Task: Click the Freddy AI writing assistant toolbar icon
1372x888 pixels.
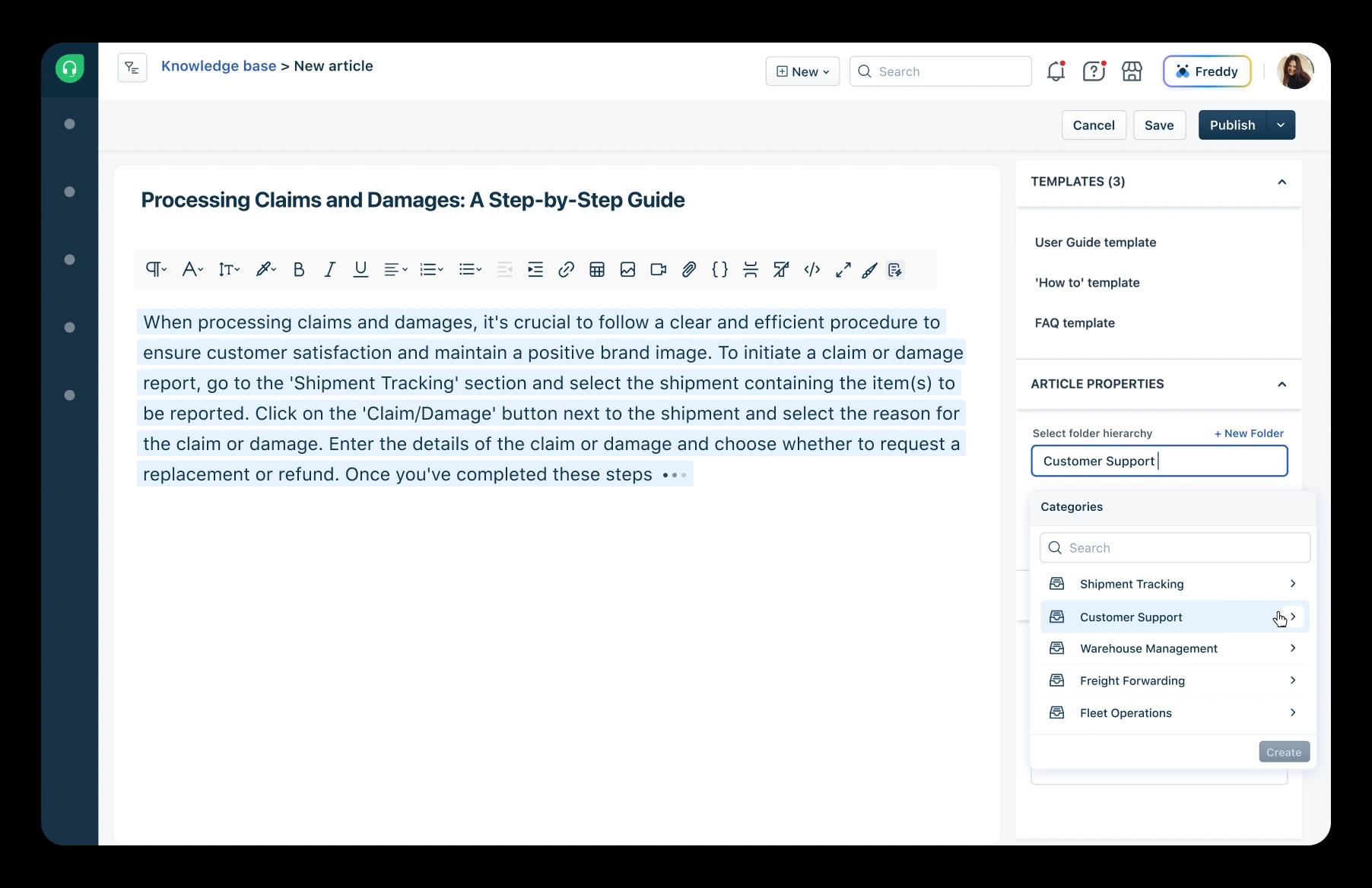Action: coord(895,269)
